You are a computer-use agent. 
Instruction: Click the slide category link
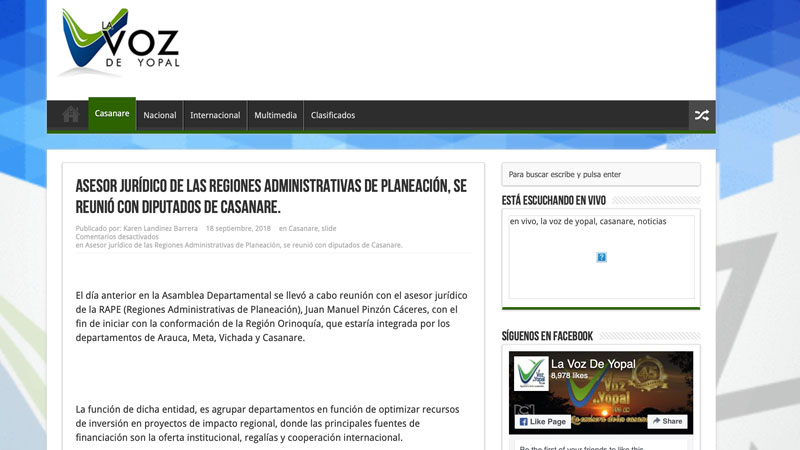click(x=329, y=228)
